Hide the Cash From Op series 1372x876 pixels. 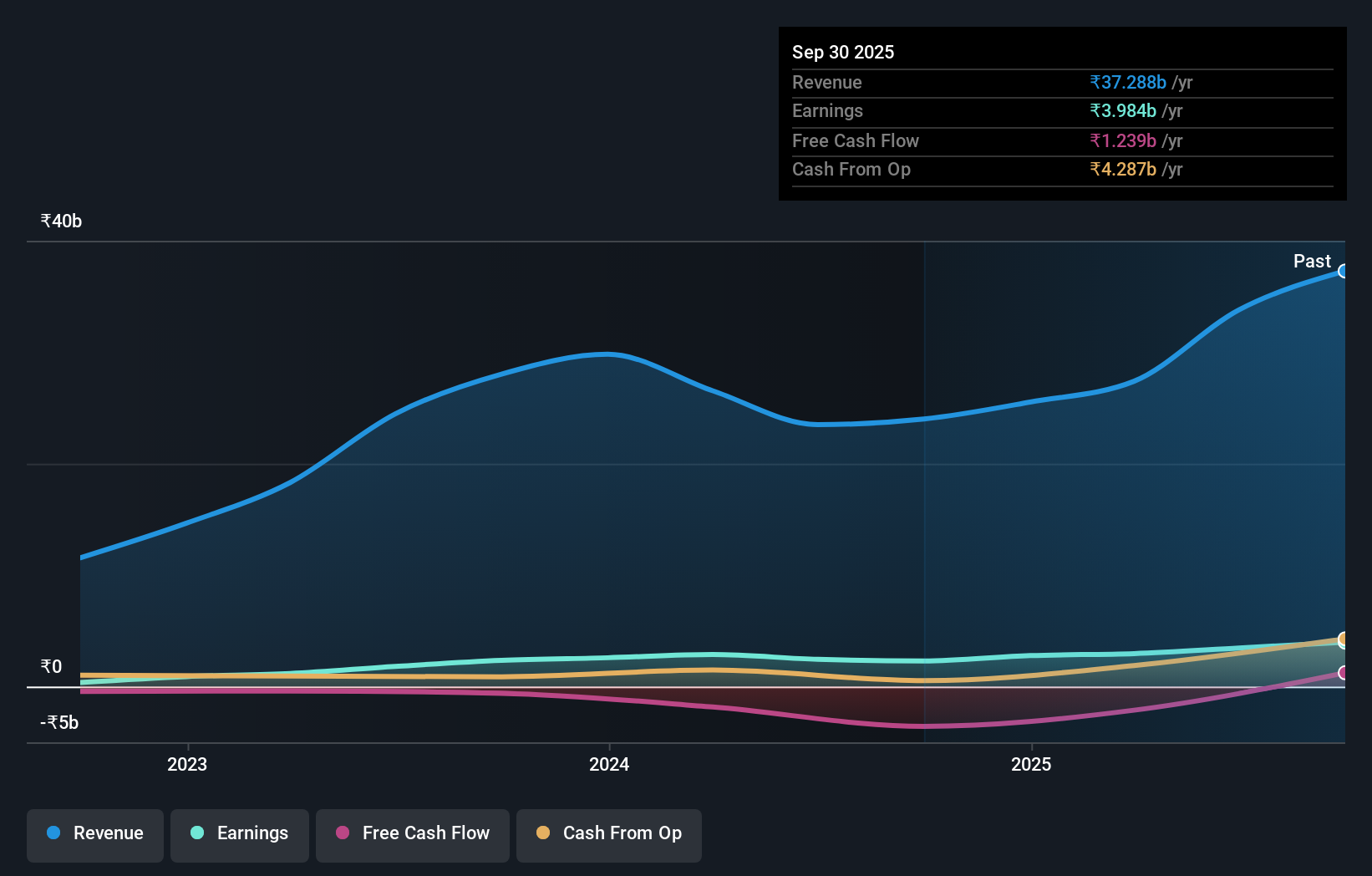coord(609,834)
